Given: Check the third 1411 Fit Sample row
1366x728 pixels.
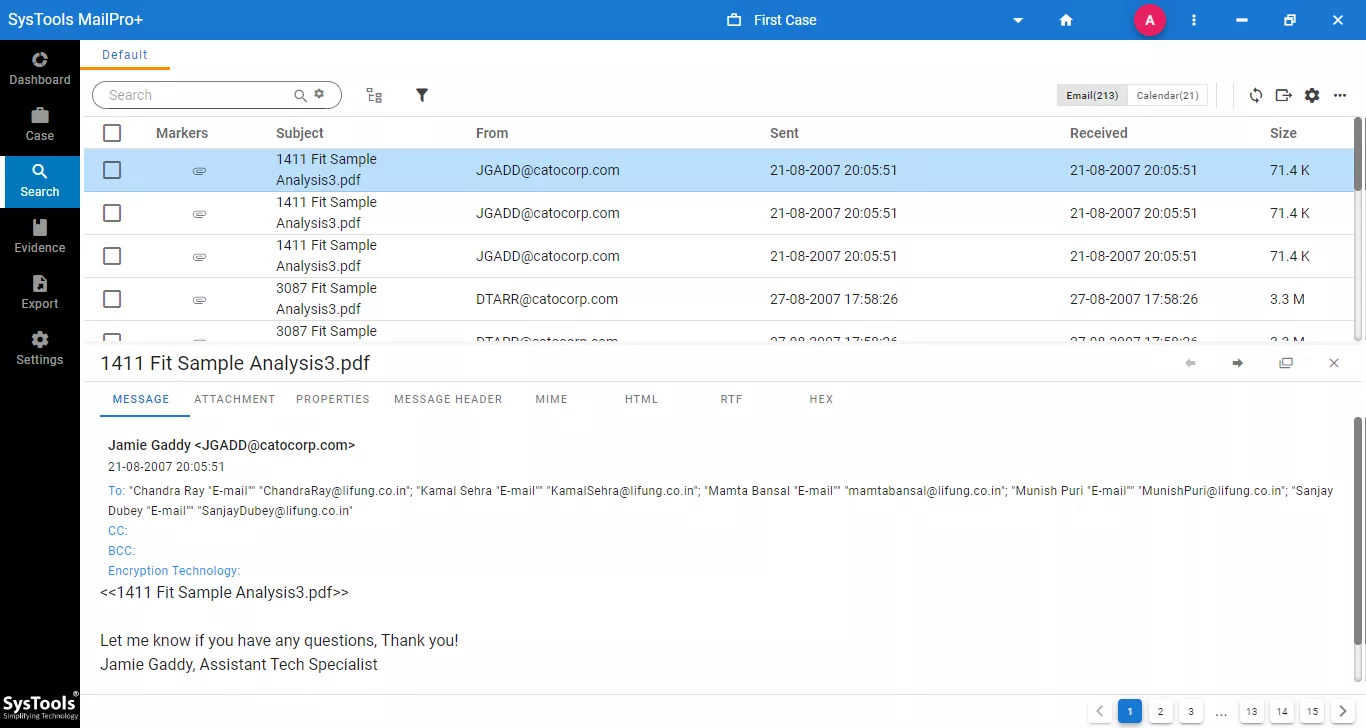Looking at the screenshot, I should click(x=112, y=256).
